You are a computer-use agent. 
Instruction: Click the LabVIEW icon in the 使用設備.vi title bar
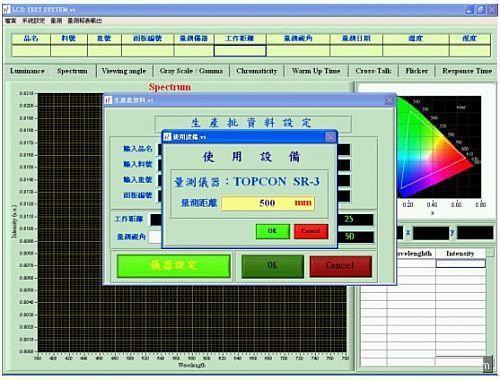coord(167,137)
